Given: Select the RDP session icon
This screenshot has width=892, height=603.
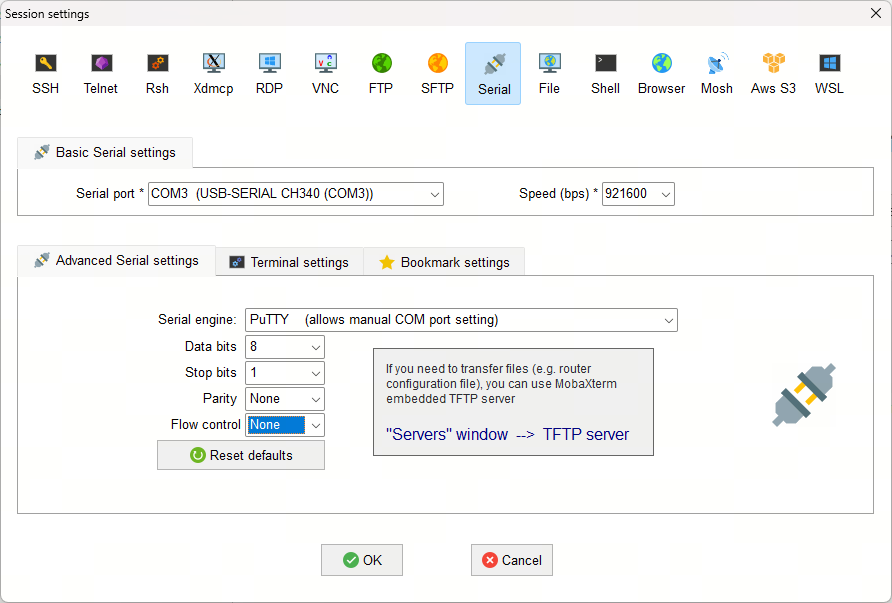Looking at the screenshot, I should [269, 73].
